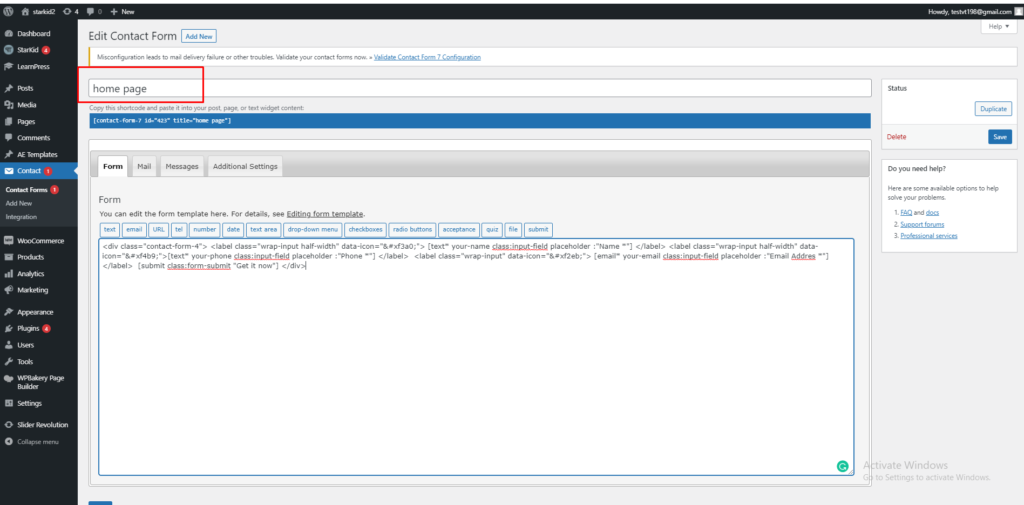Open Validate Contact Form 7 Configuration link
The image size is (1024, 505).
pos(427,57)
